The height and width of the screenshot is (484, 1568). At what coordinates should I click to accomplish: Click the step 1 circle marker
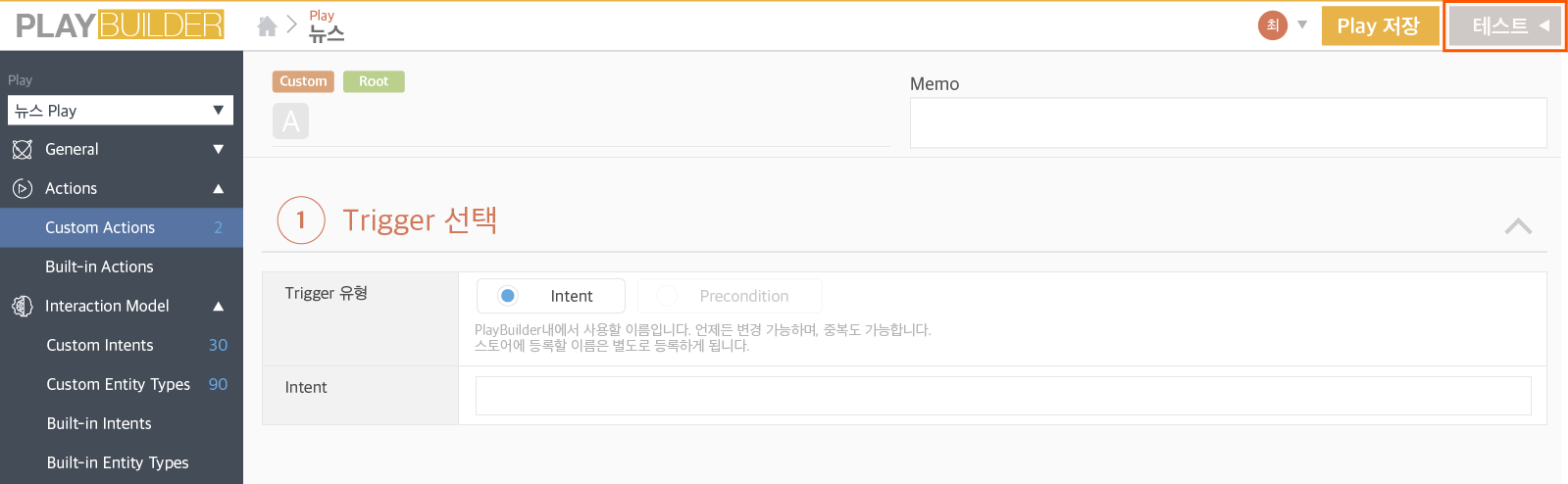[300, 220]
